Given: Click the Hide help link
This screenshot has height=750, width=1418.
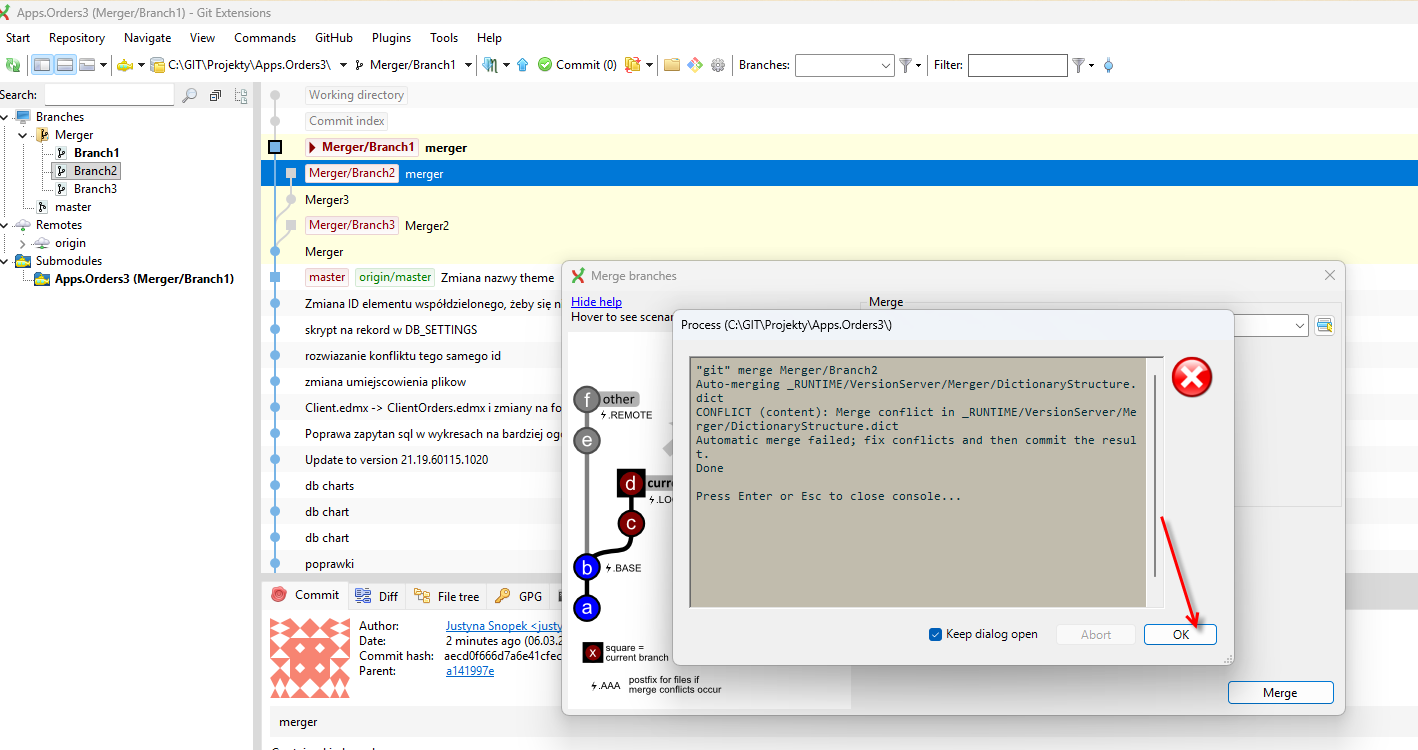Looking at the screenshot, I should [x=596, y=302].
